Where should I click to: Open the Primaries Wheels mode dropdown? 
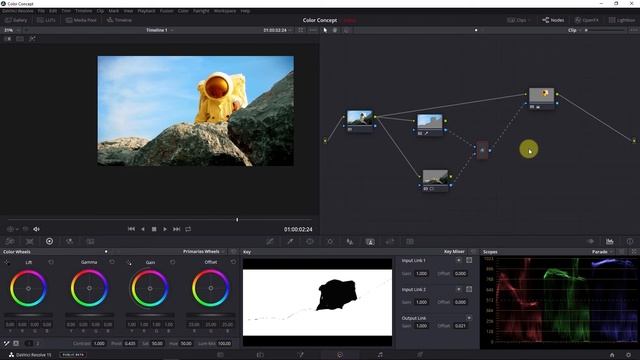(204, 251)
